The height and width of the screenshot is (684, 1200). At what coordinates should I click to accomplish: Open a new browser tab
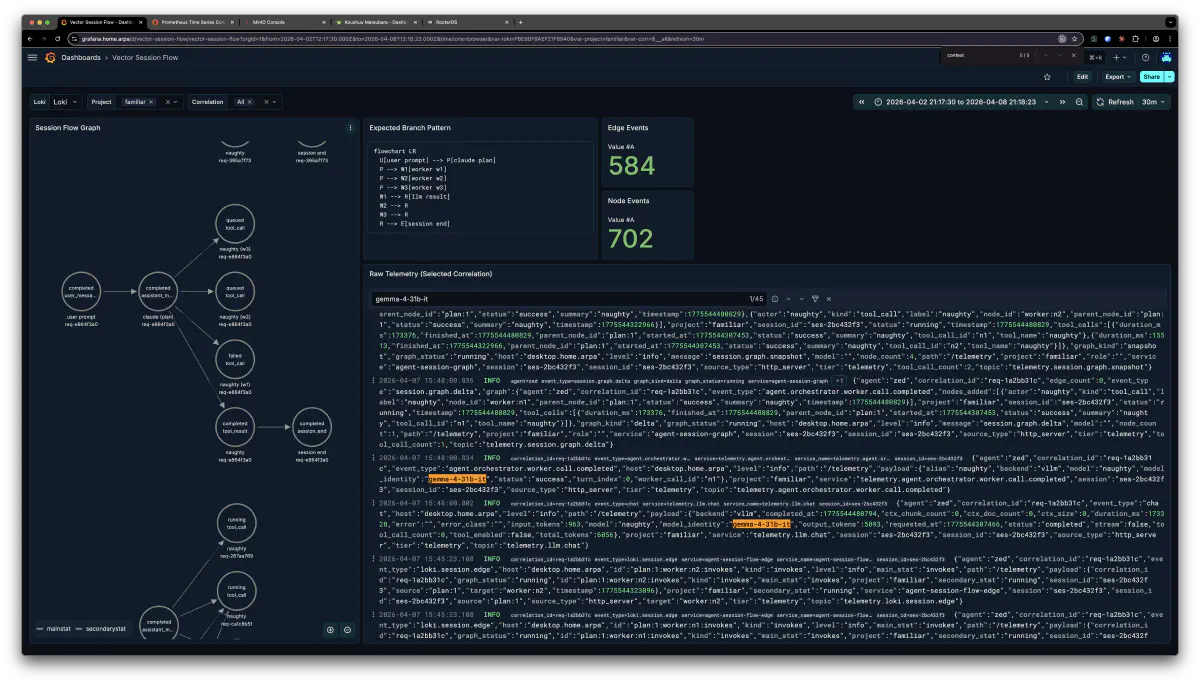pyautogui.click(x=520, y=21)
